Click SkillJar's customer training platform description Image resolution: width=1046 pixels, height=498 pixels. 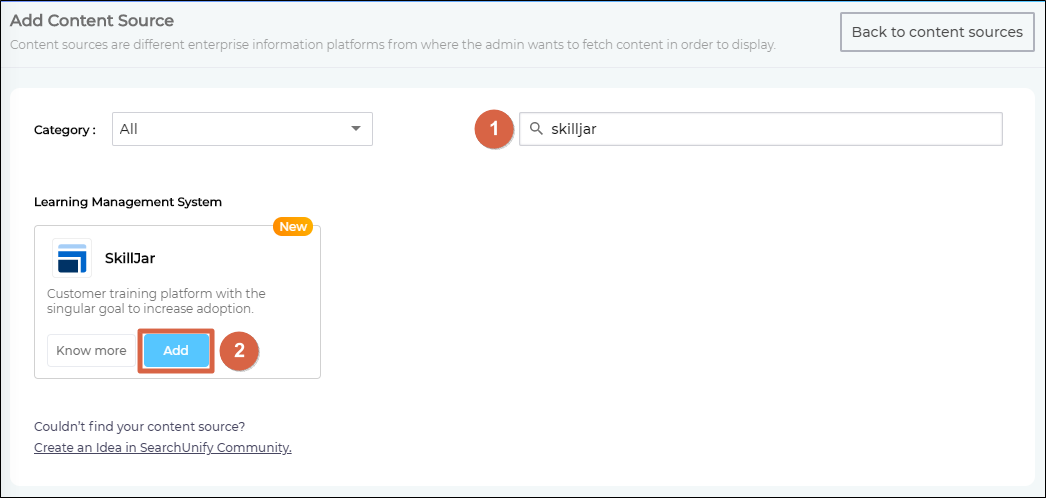pos(157,301)
